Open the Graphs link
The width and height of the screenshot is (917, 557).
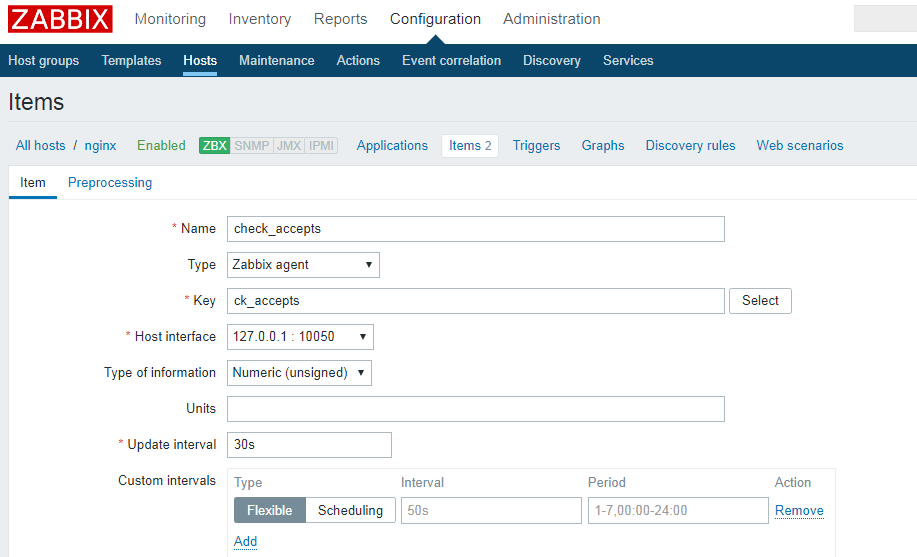[603, 146]
